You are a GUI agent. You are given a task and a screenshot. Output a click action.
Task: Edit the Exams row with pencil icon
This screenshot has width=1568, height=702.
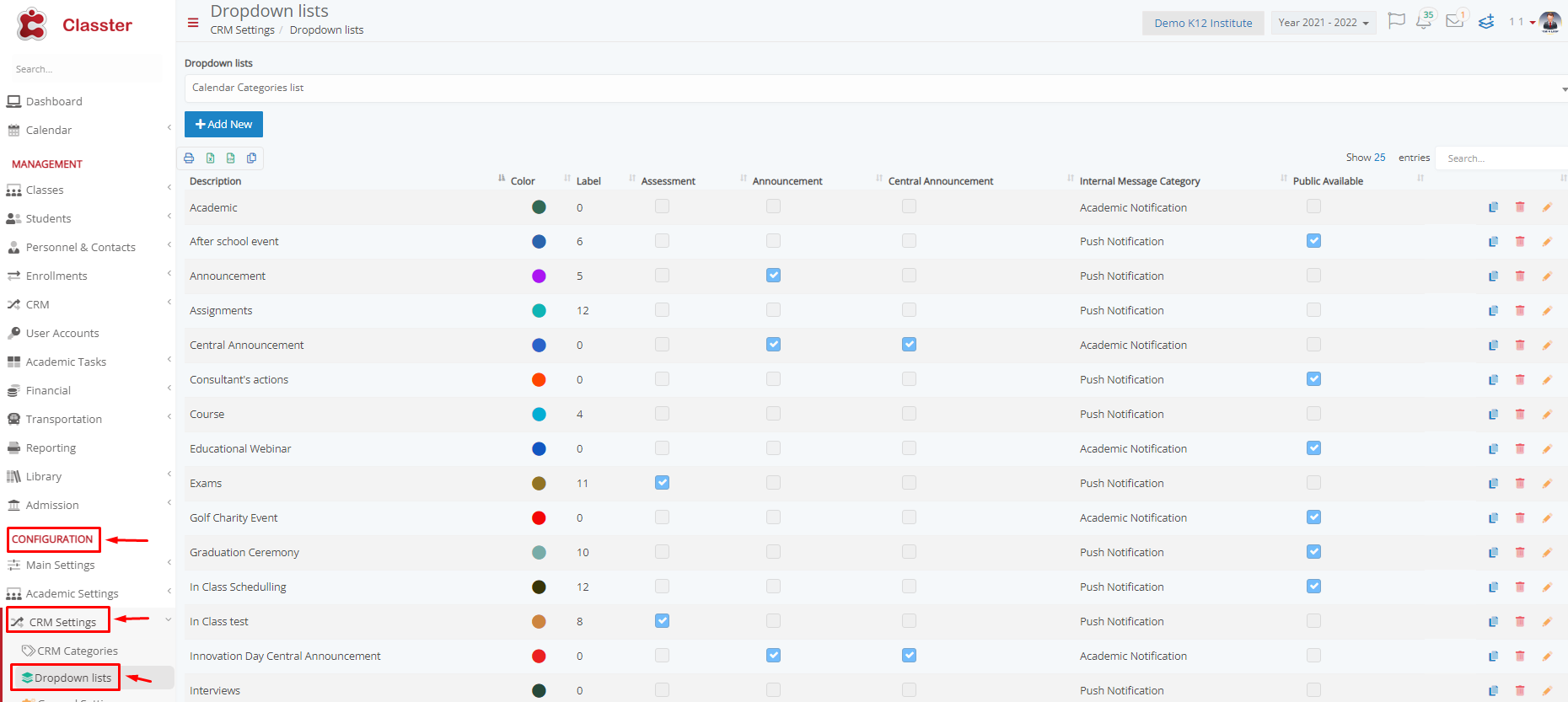pos(1547,484)
